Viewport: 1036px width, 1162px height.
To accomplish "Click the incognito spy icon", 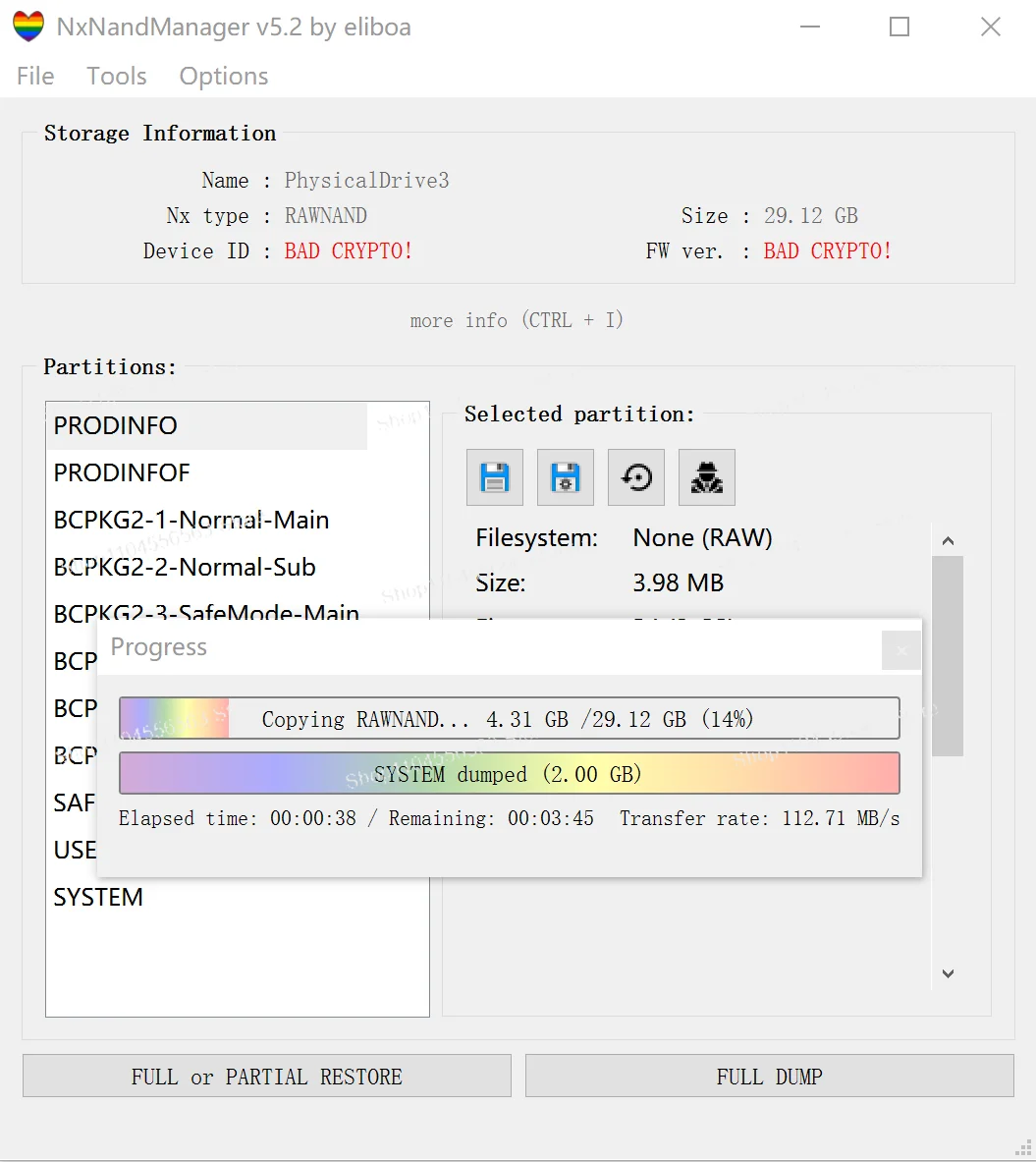I will coord(707,477).
